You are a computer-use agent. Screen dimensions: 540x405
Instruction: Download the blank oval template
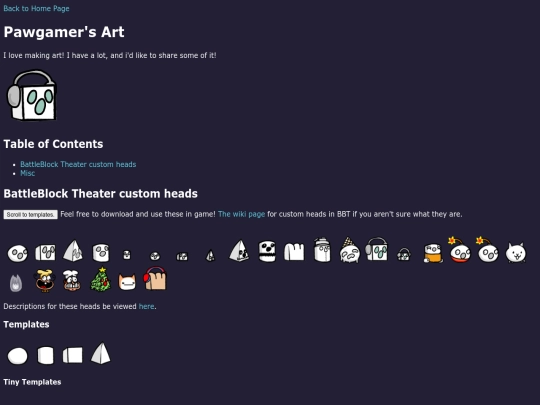click(x=18, y=356)
